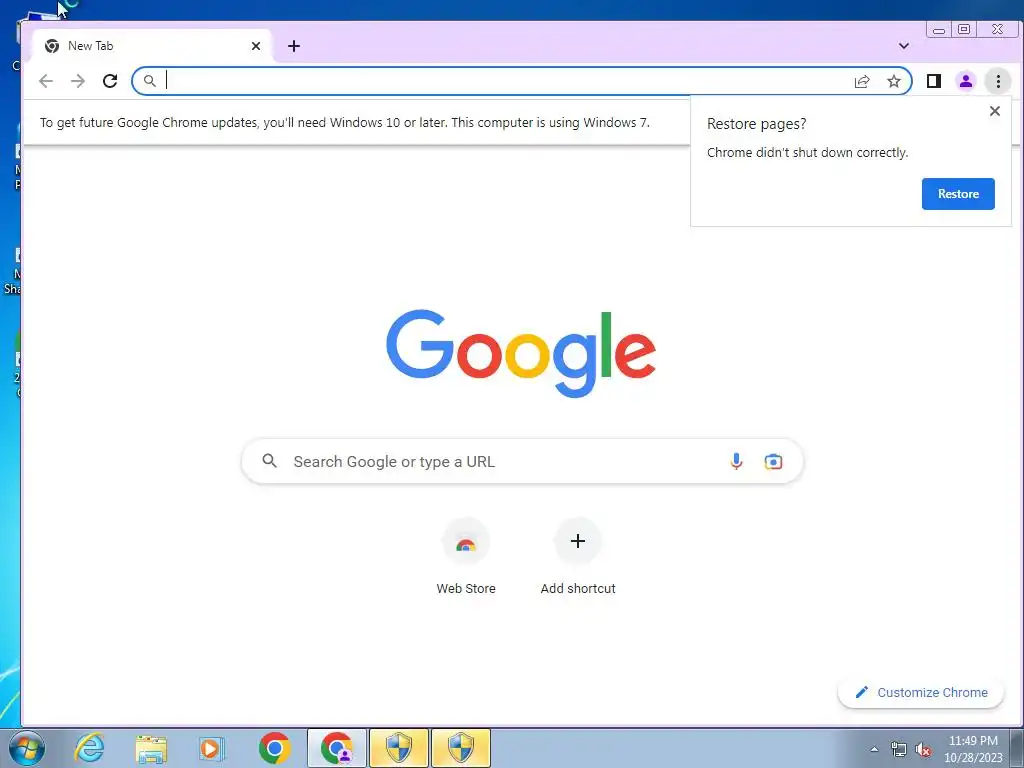Click the first security shield taskbar item

click(x=399, y=748)
